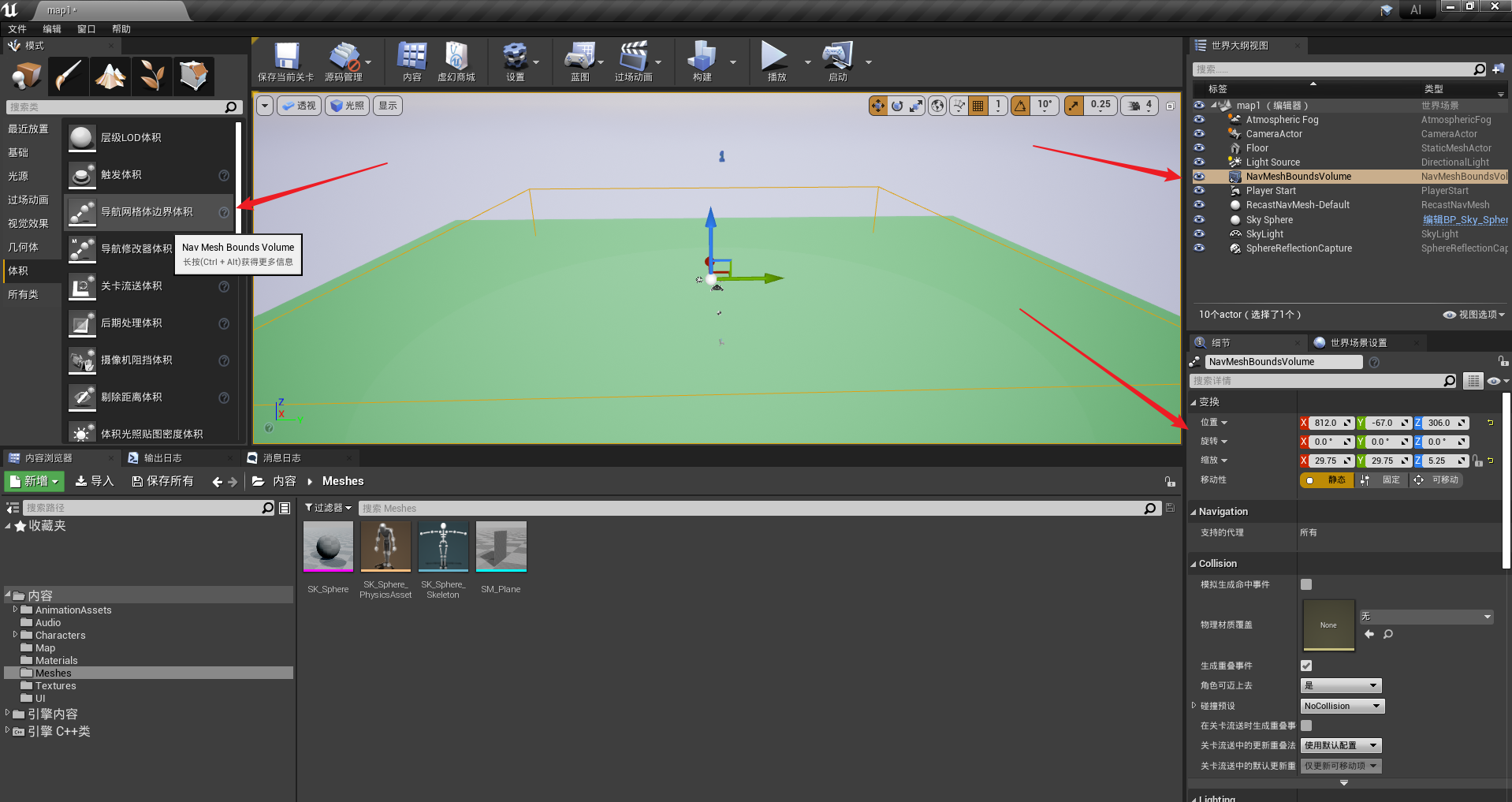
Task: Maximize or restore the viewport
Action: 1171,106
